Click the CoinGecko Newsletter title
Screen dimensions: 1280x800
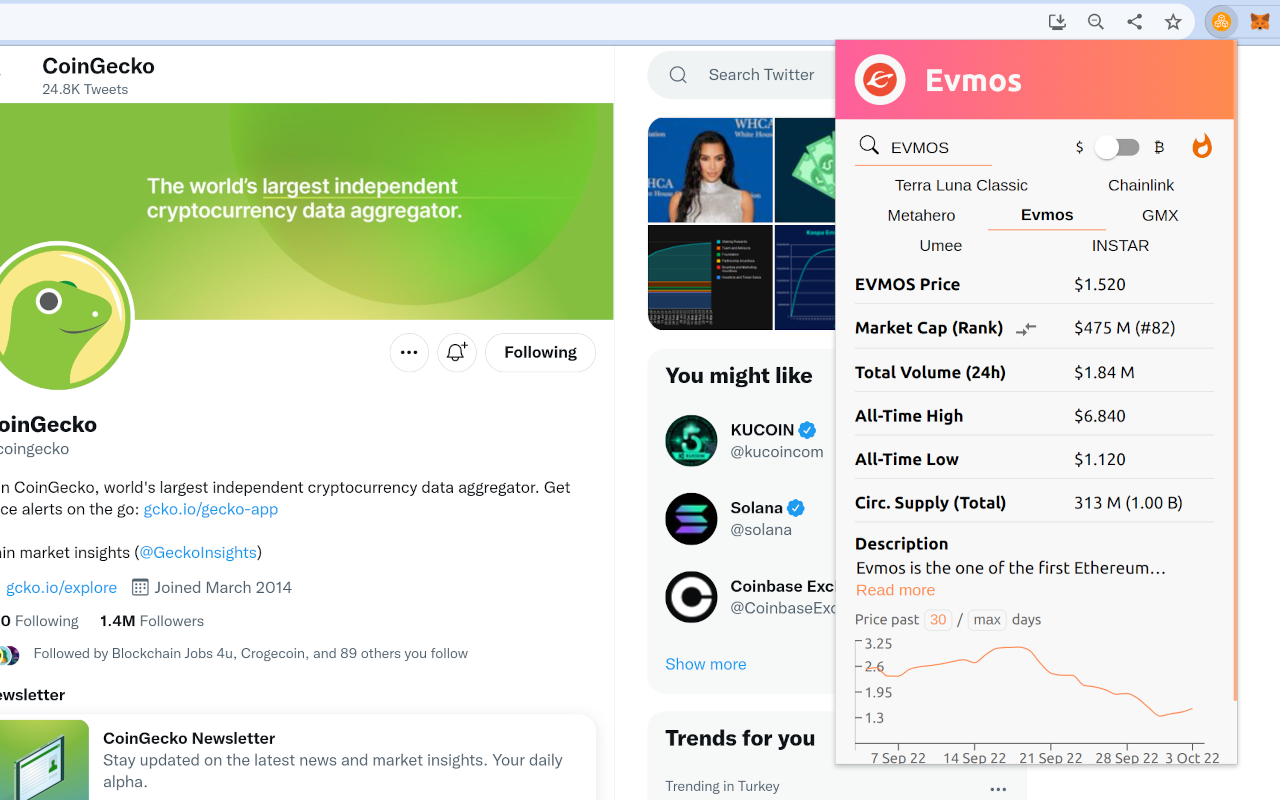click(189, 738)
